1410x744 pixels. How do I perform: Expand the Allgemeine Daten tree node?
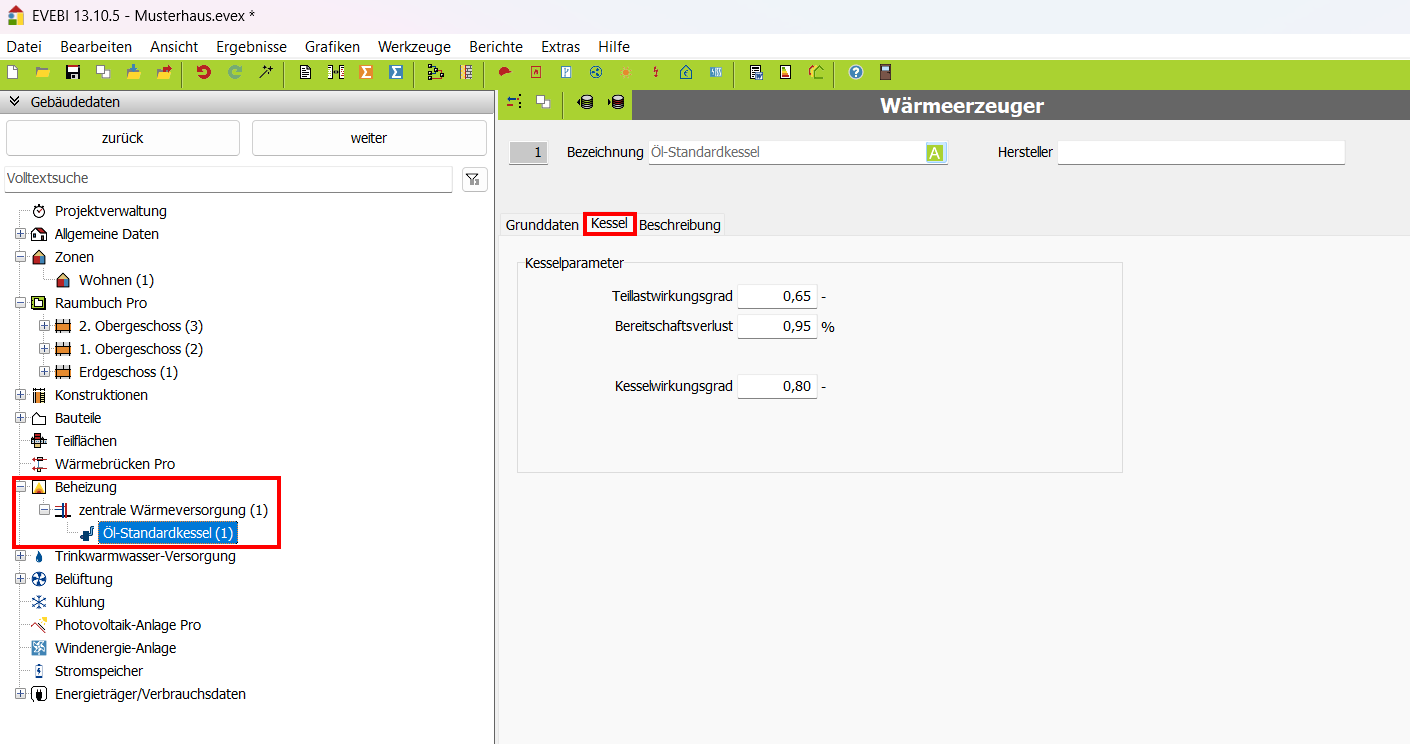click(x=20, y=234)
